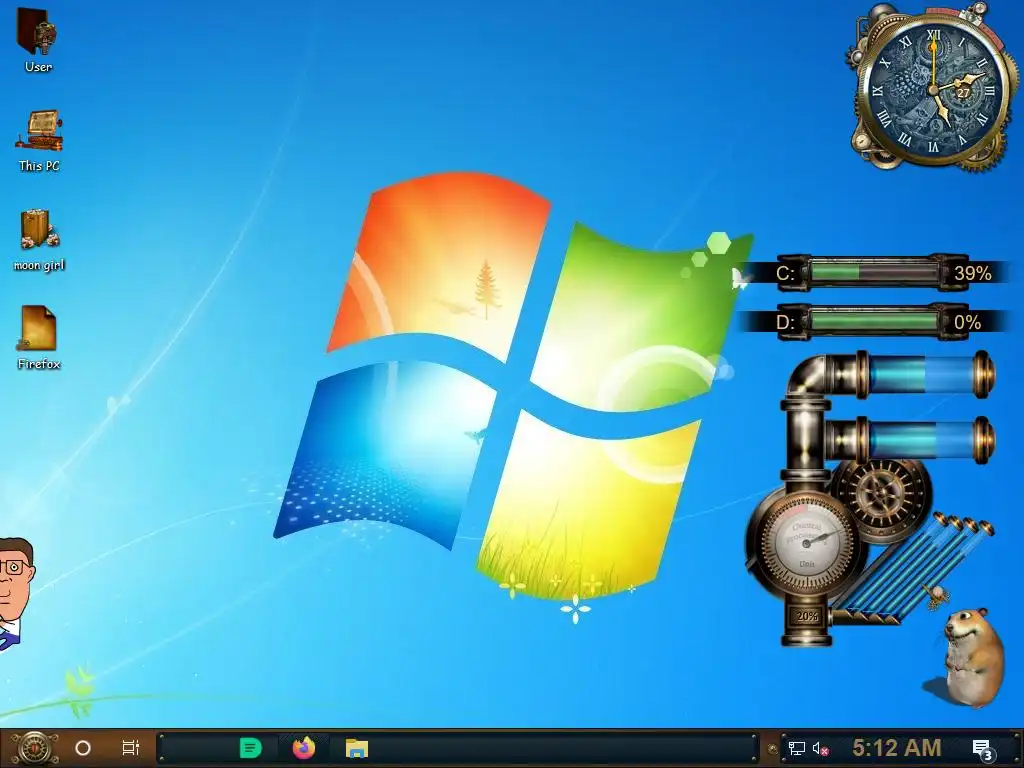
Task: Open the Firefox desktop shortcut
Action: 39,338
